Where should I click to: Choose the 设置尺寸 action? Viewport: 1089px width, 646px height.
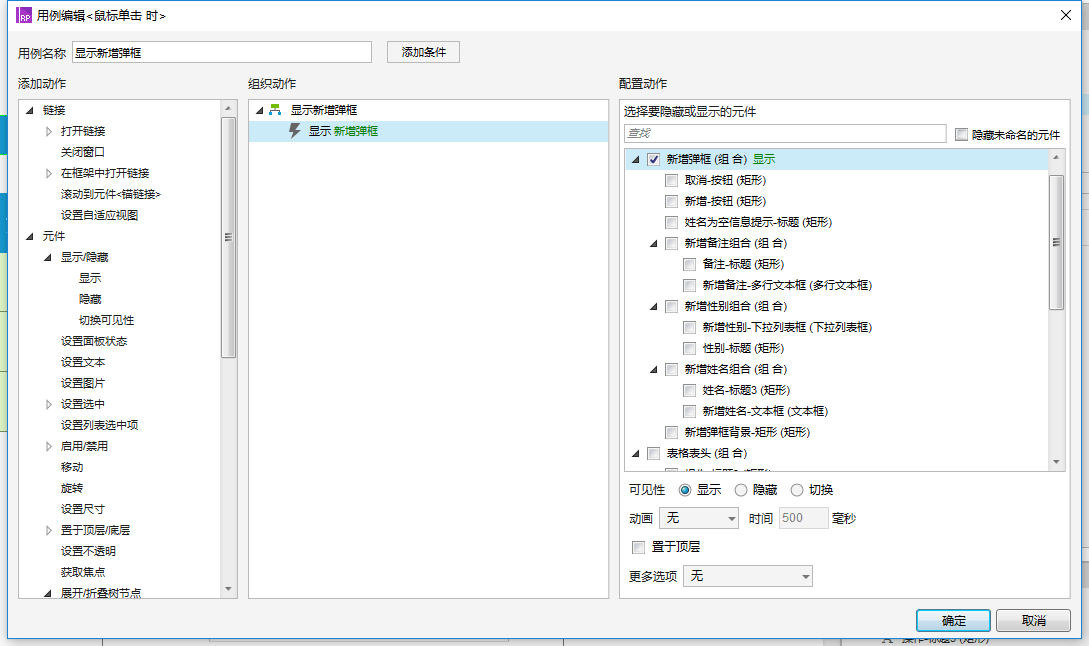[83, 509]
